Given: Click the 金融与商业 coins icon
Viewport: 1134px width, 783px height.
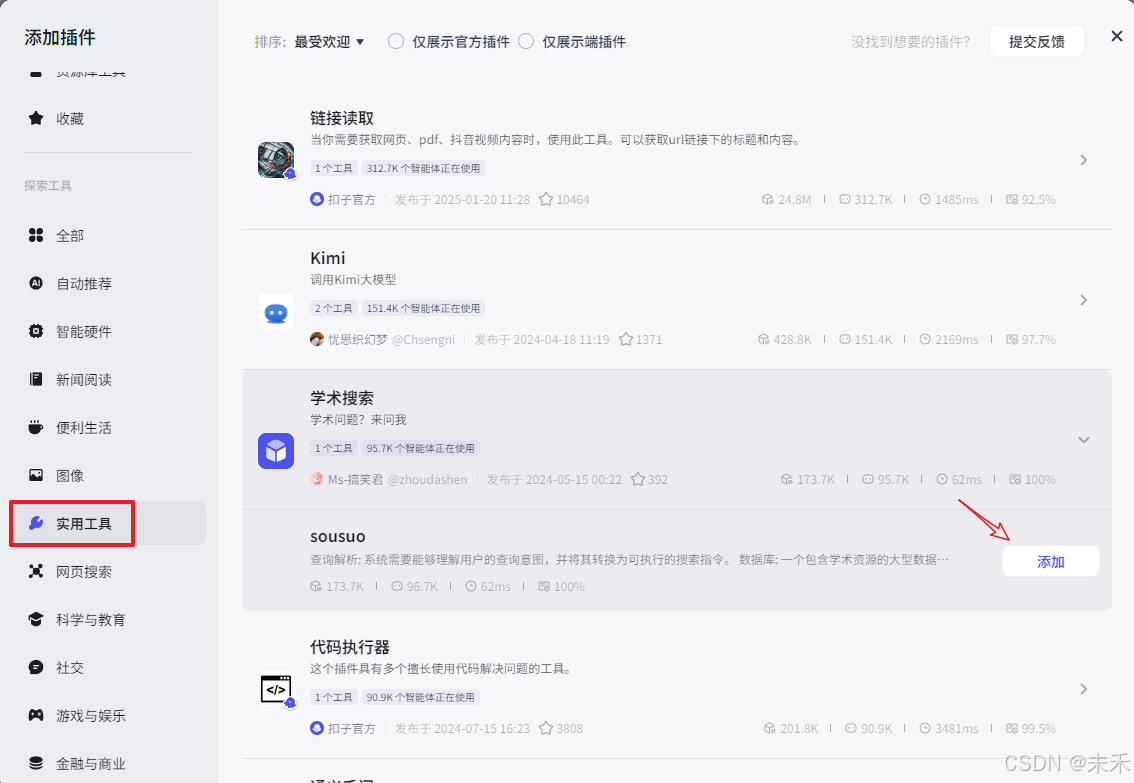Looking at the screenshot, I should 35,763.
